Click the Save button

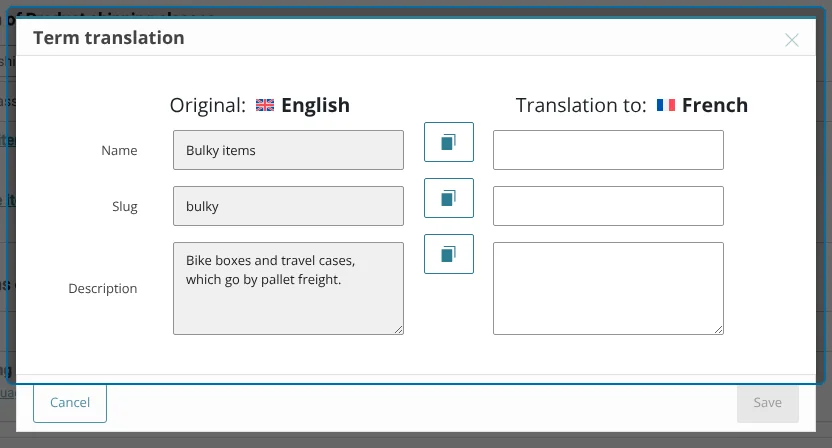click(x=767, y=402)
